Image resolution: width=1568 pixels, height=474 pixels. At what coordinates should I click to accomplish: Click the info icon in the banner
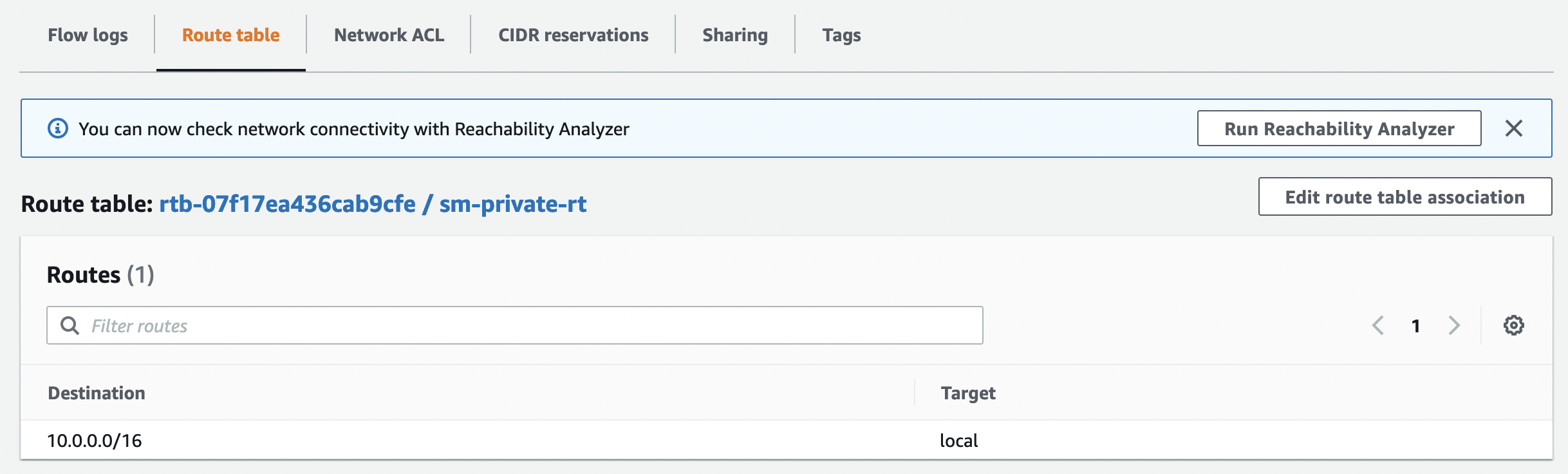coord(58,128)
